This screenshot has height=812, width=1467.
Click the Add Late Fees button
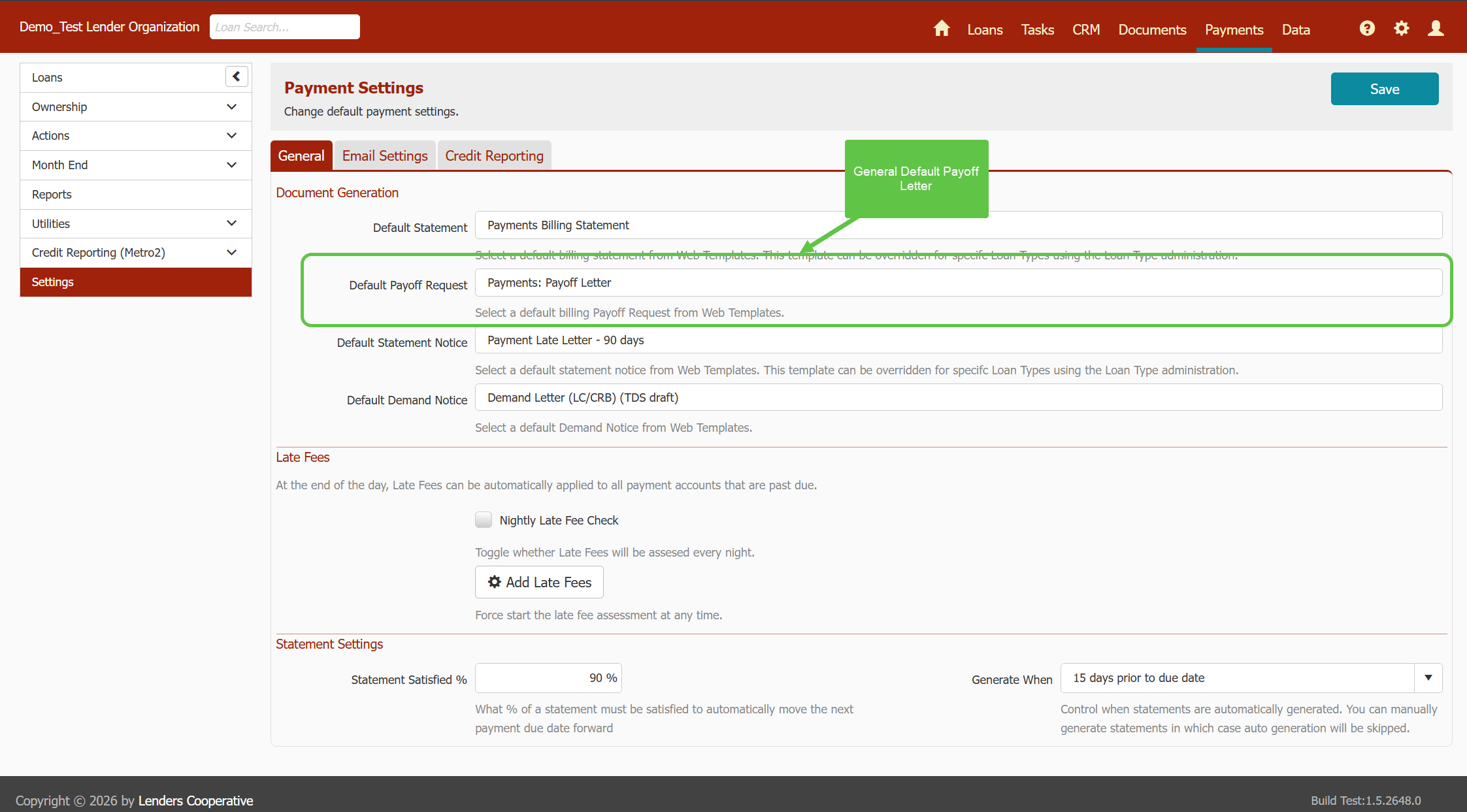(x=539, y=582)
